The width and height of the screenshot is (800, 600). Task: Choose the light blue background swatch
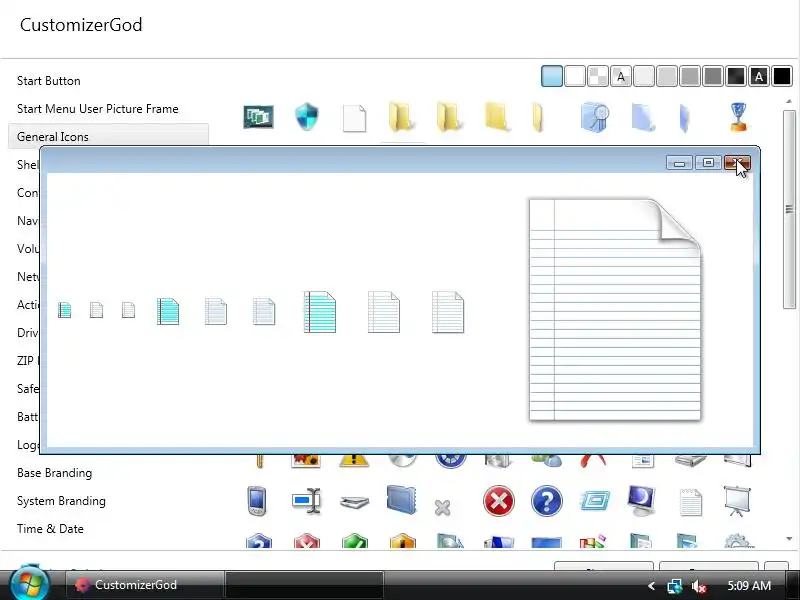pos(552,76)
